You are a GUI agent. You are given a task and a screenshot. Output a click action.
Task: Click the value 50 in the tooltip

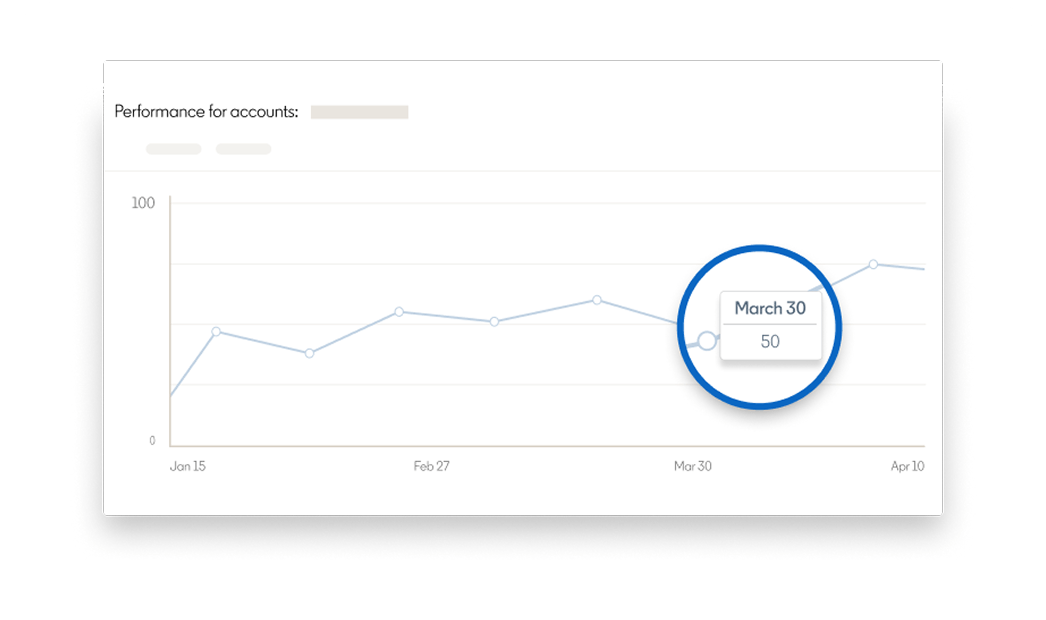point(770,342)
